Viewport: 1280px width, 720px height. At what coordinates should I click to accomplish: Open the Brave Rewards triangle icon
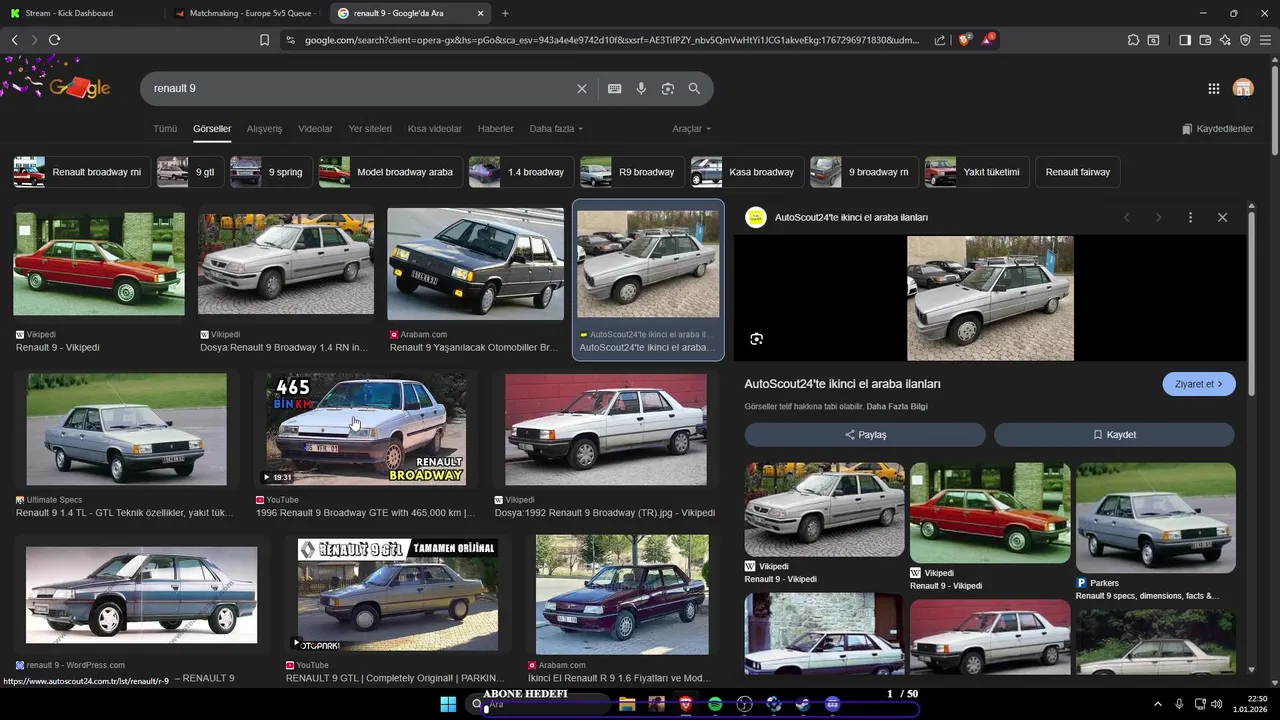(x=988, y=40)
